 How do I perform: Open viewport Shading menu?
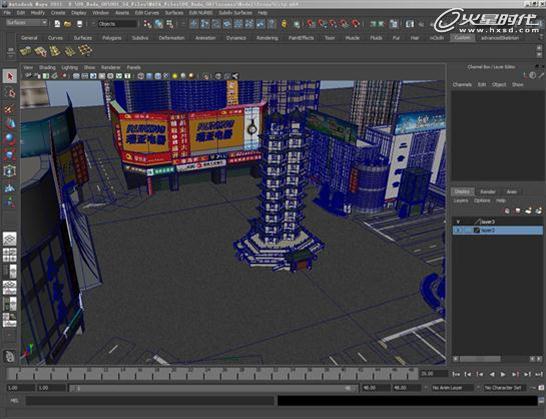coord(47,67)
